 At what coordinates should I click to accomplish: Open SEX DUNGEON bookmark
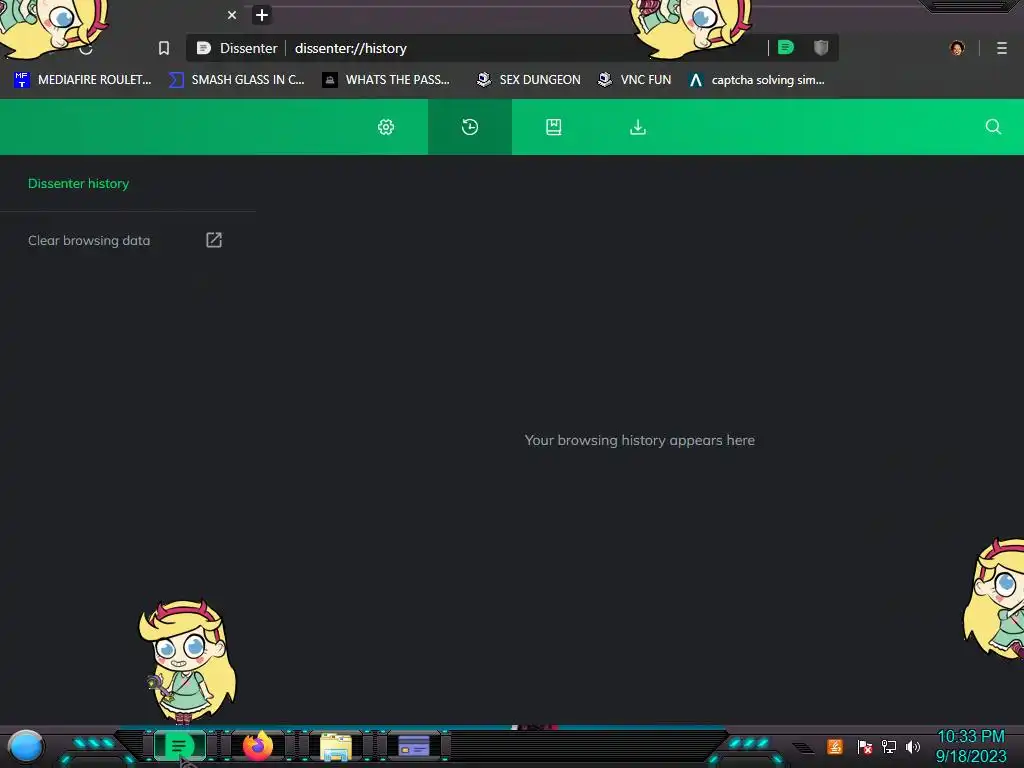pos(528,80)
